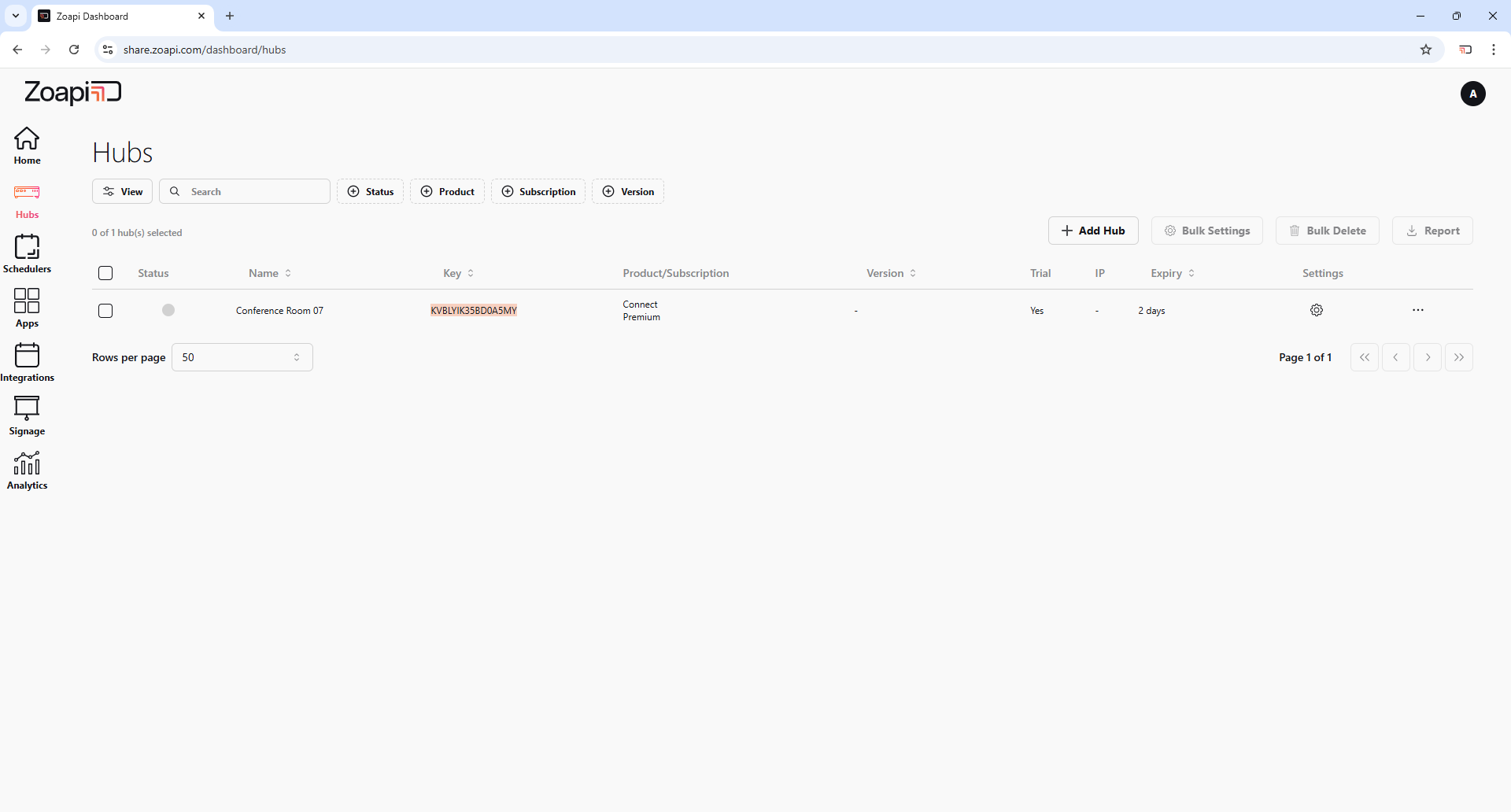
Task: Select the Hubs sidebar icon
Action: pos(27,192)
